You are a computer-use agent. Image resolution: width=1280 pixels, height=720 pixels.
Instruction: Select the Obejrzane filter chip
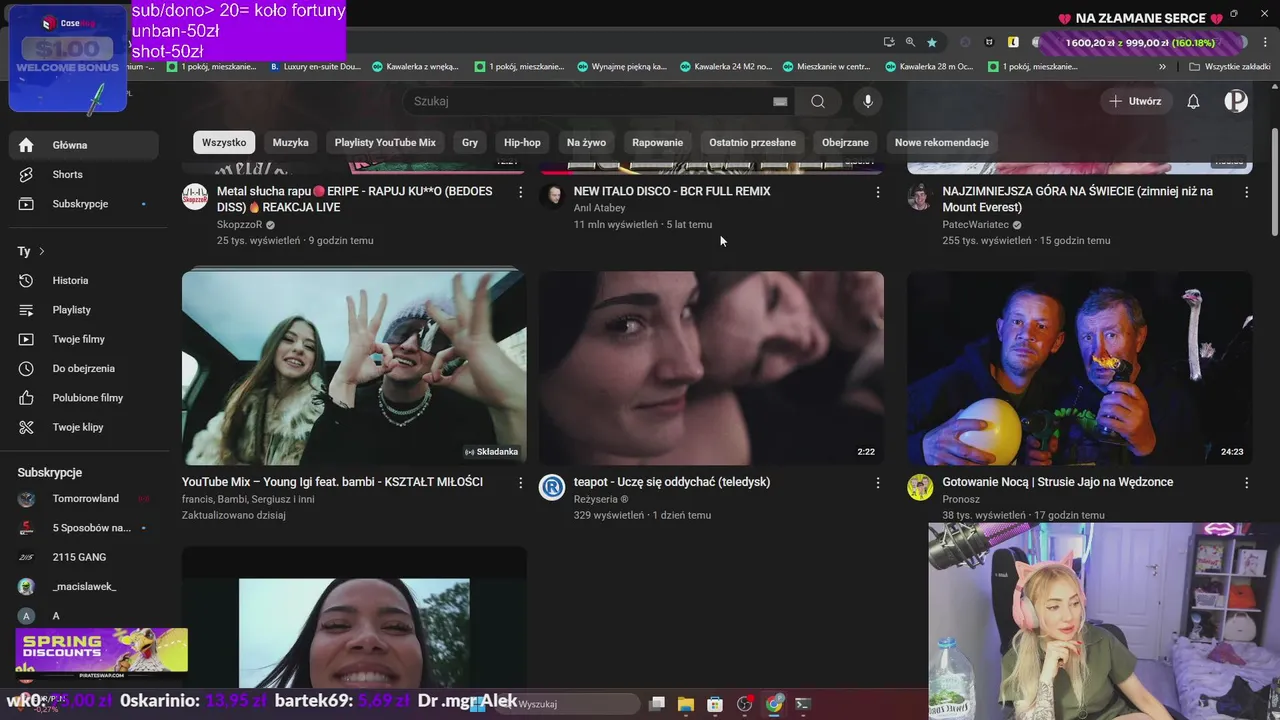pyautogui.click(x=845, y=142)
